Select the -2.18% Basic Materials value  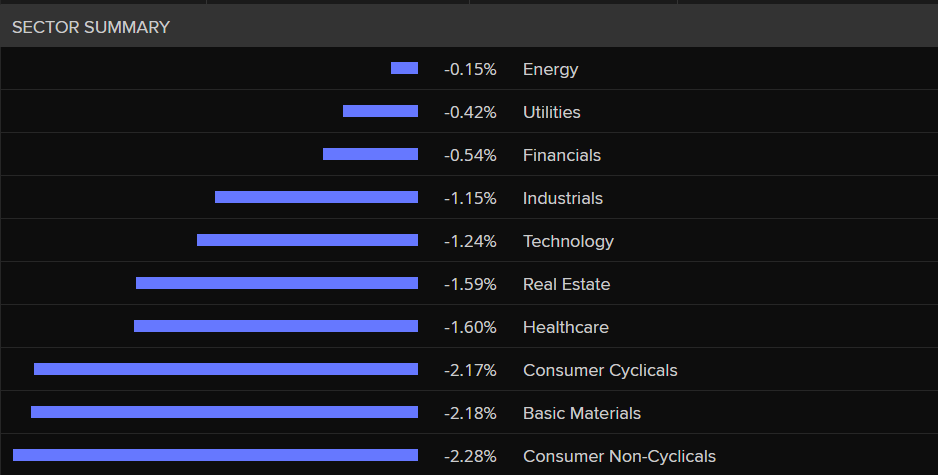[x=470, y=413]
